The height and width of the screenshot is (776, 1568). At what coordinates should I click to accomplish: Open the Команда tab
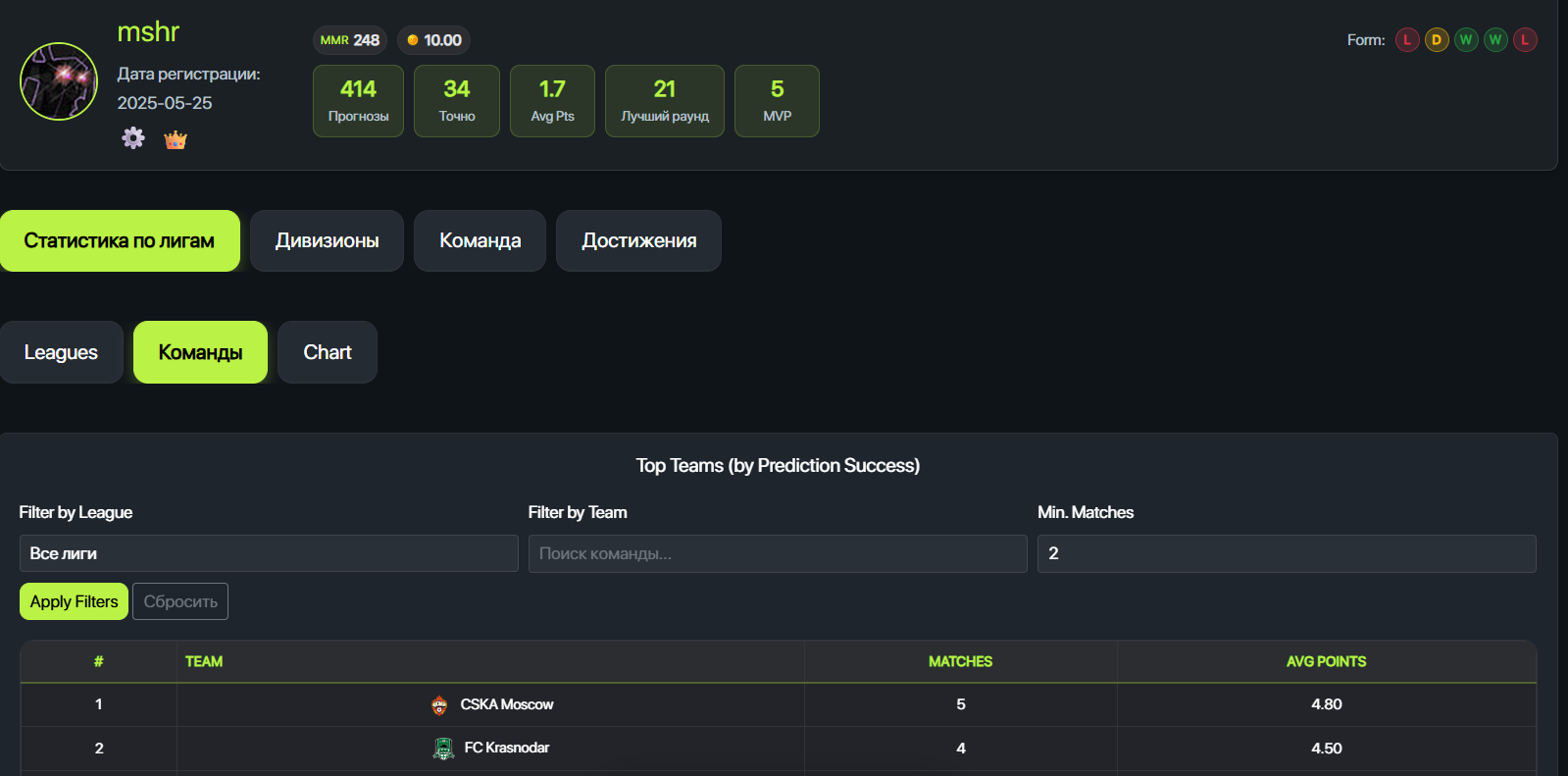[480, 240]
